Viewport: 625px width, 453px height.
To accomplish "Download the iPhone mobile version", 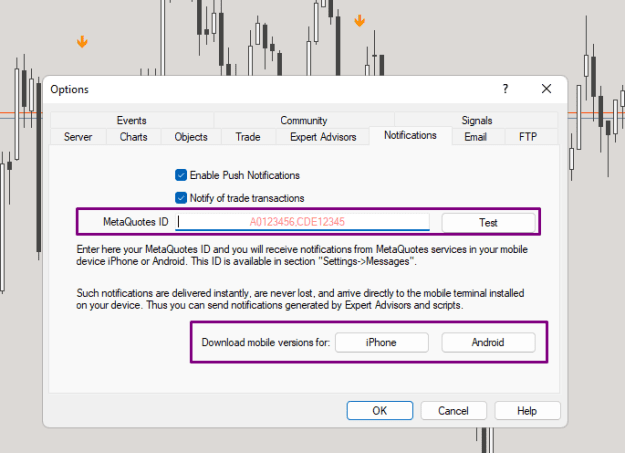I will 381,343.
